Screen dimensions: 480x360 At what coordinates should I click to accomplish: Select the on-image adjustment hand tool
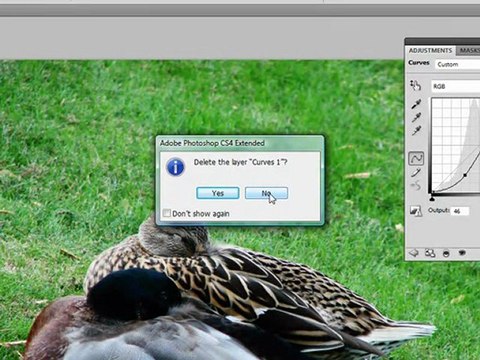pyautogui.click(x=415, y=86)
